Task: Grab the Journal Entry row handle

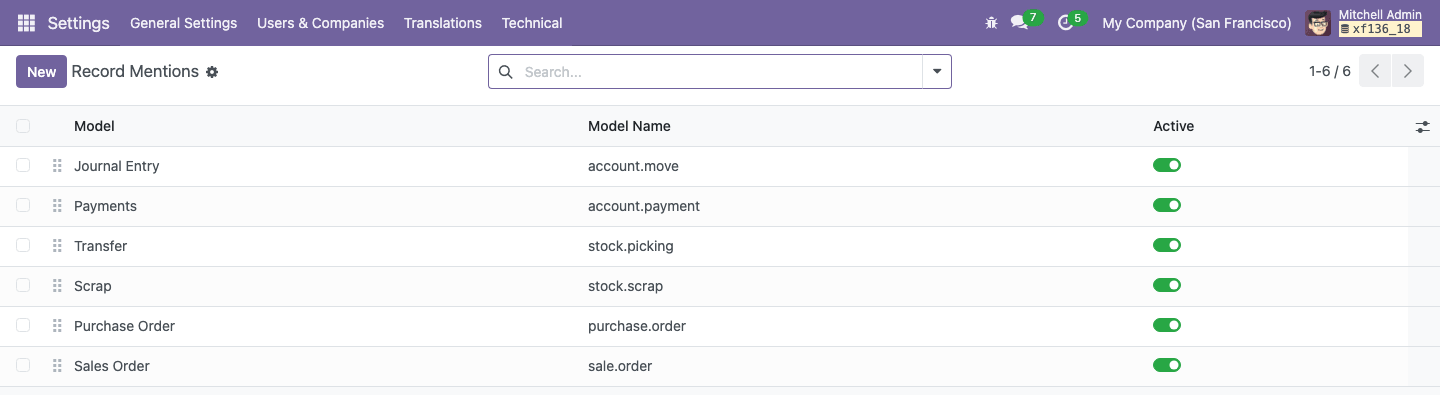Action: 57,166
